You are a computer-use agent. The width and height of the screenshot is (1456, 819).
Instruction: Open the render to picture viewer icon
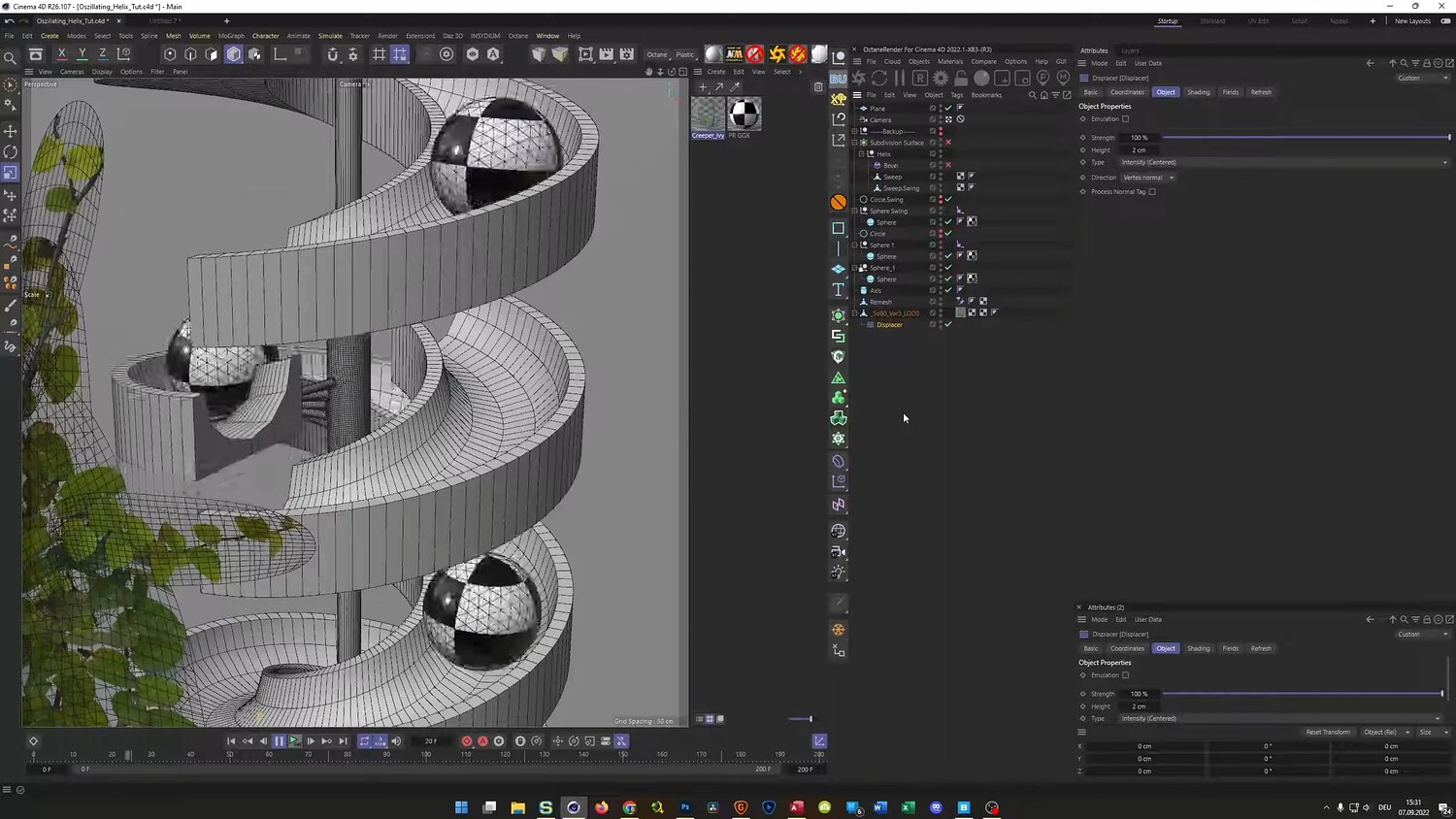[607, 54]
